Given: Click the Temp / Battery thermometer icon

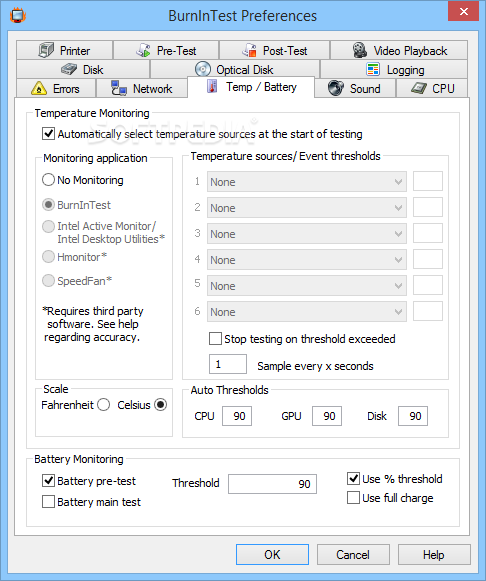Looking at the screenshot, I should pos(212,86).
